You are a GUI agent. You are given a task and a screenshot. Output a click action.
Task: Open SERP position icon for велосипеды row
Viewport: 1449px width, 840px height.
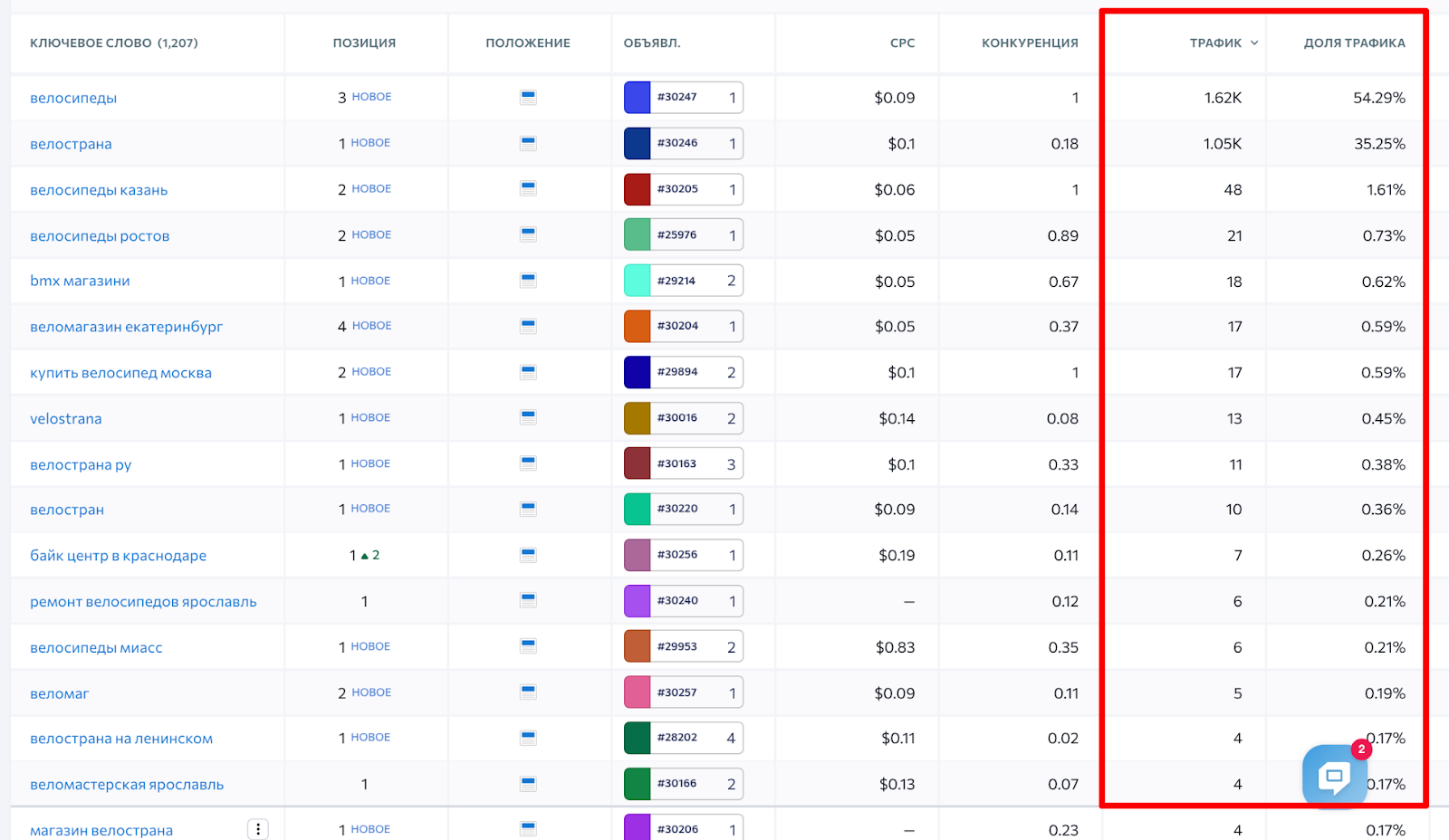[528, 97]
